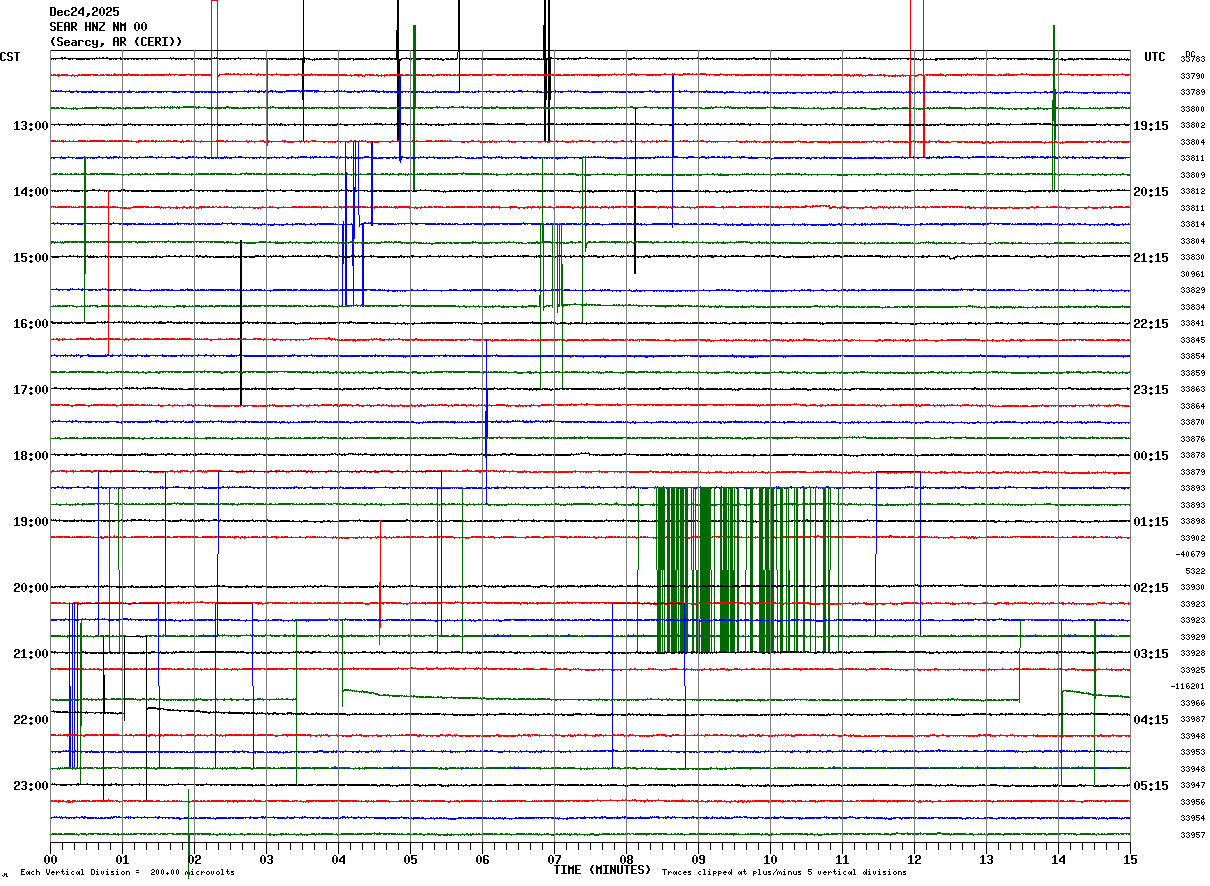This screenshot has width=1210, height=886.
Task: Select DC offset value 33987
Action: (1192, 720)
